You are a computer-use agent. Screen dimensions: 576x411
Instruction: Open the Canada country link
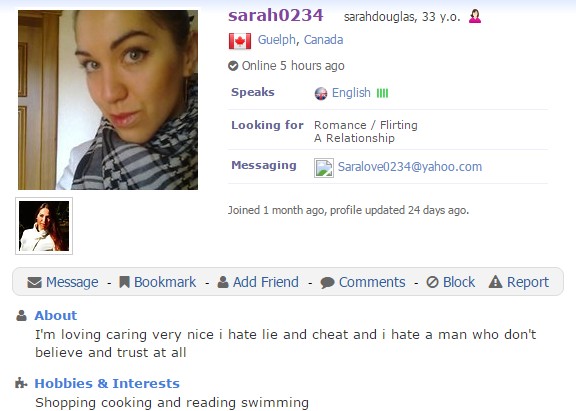[x=324, y=40]
